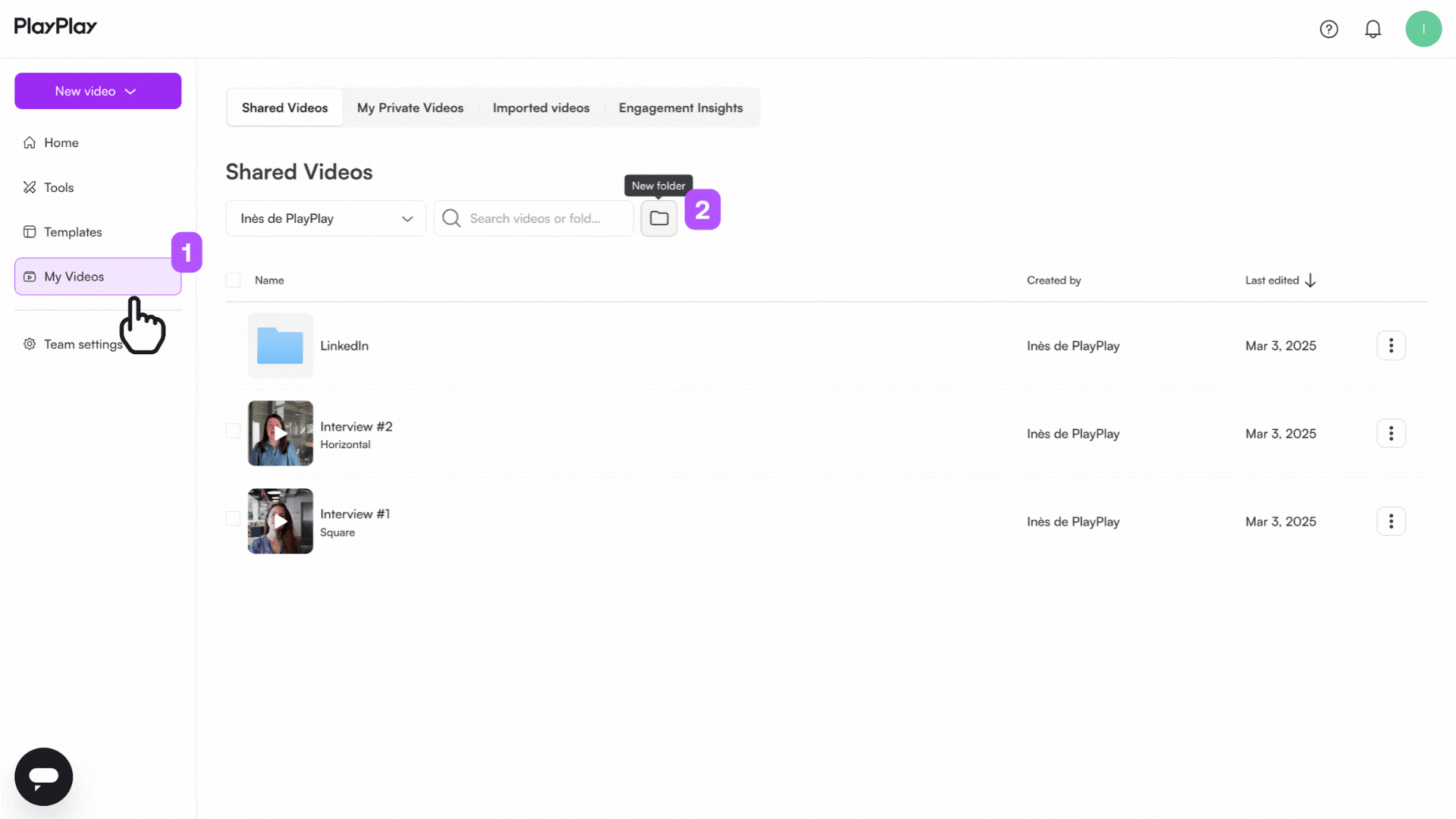
Task: Click creator name in Interview #2 row
Action: (1073, 434)
